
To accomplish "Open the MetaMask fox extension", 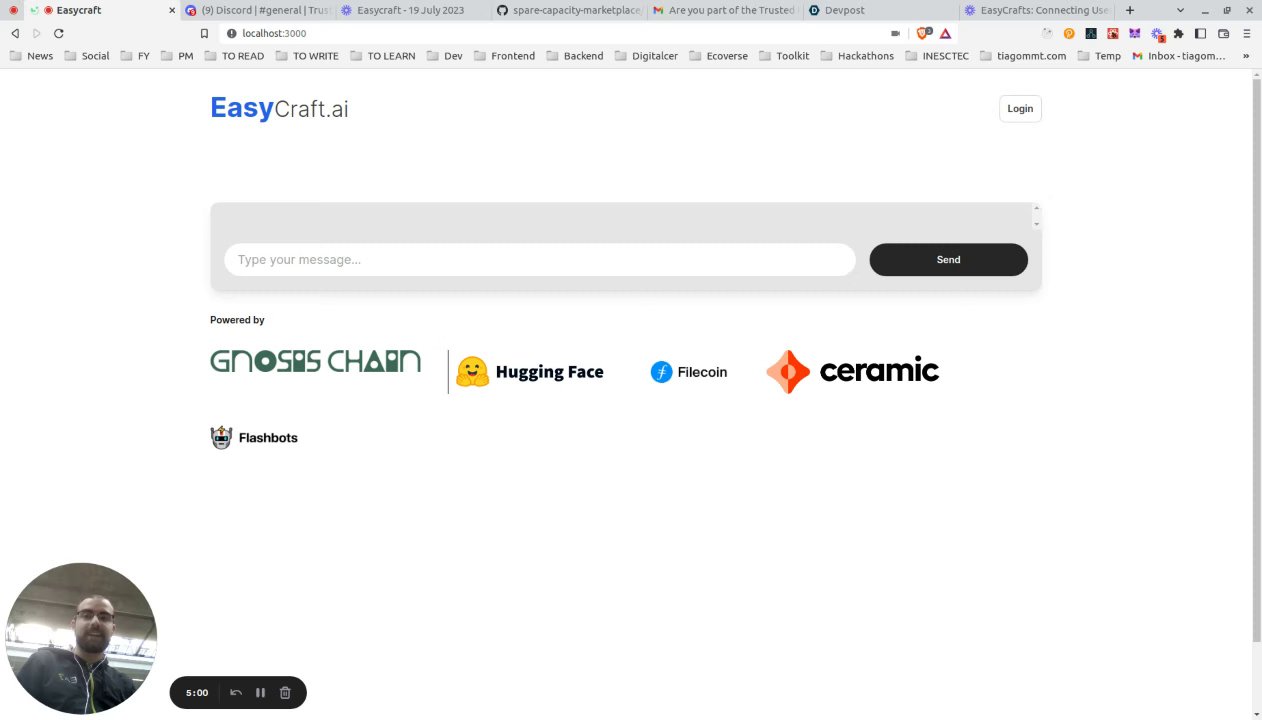I will 1135,33.
